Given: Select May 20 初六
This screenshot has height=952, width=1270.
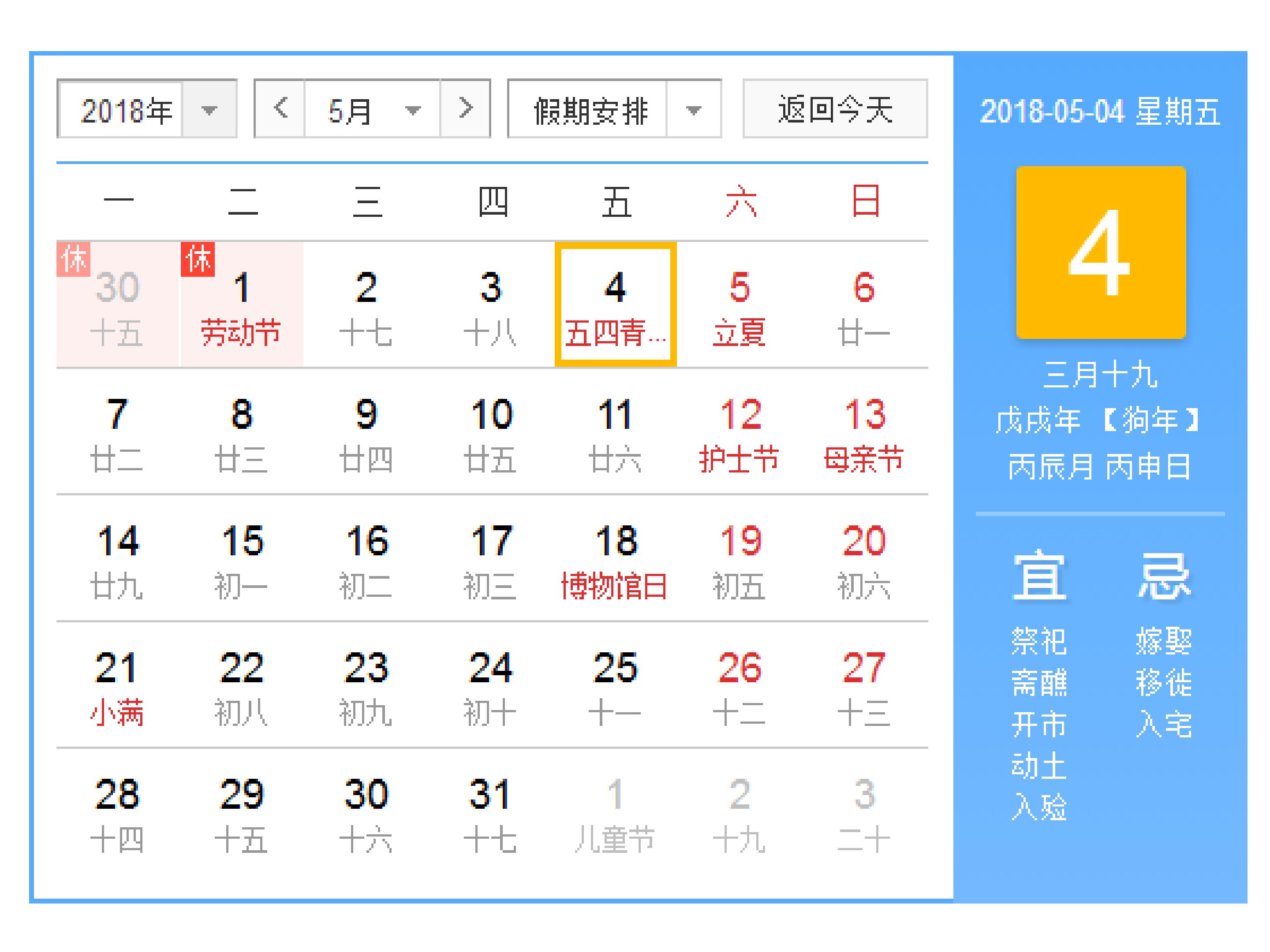Looking at the screenshot, I should coord(865,558).
